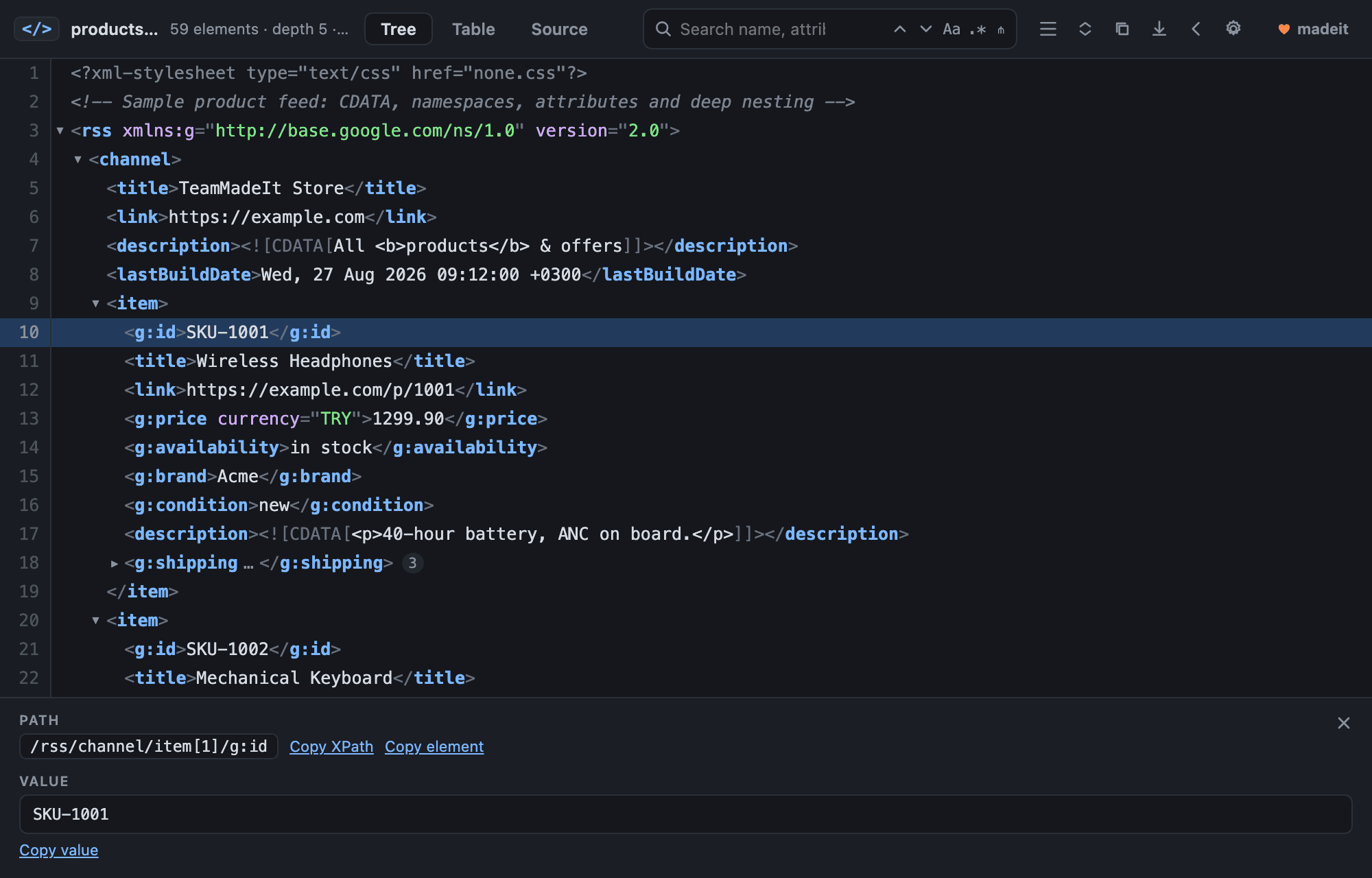Image resolution: width=1372 pixels, height=878 pixels.
Task: Click the SKU-1001 value box
Action: tap(685, 814)
